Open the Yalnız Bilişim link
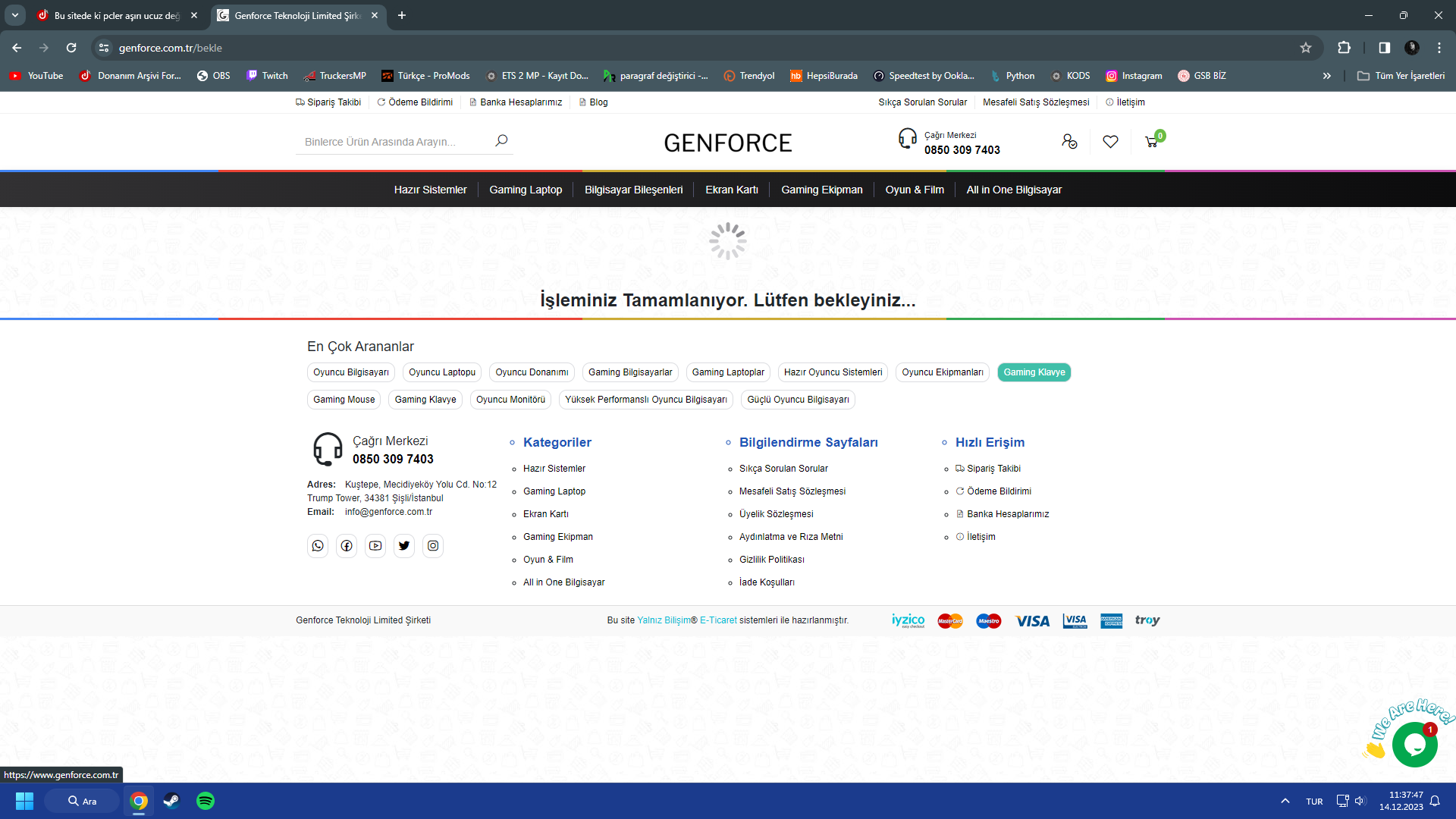This screenshot has width=1456, height=819. click(664, 620)
